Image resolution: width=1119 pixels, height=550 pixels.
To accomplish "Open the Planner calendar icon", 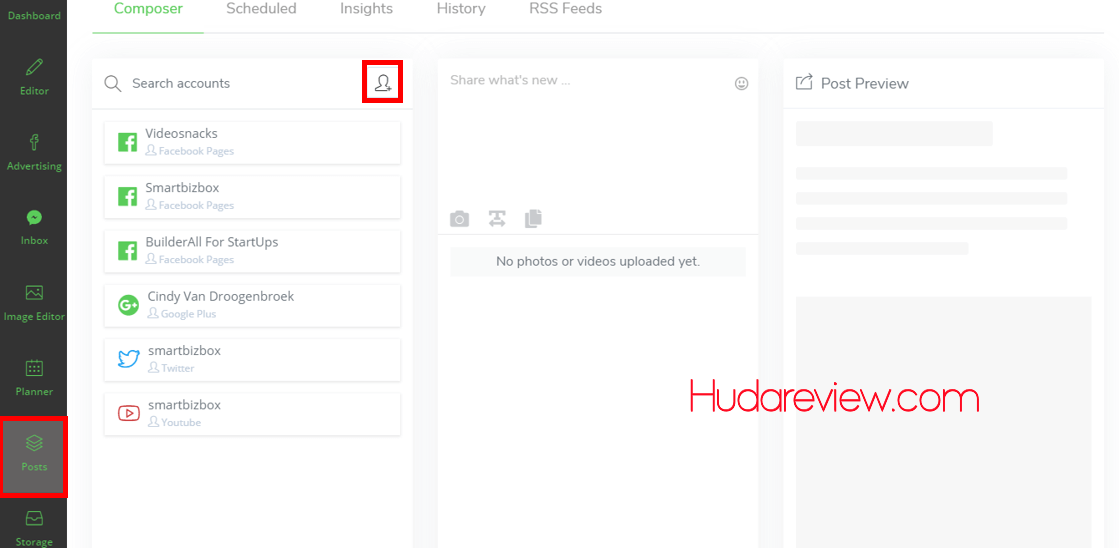I will tap(34, 377).
